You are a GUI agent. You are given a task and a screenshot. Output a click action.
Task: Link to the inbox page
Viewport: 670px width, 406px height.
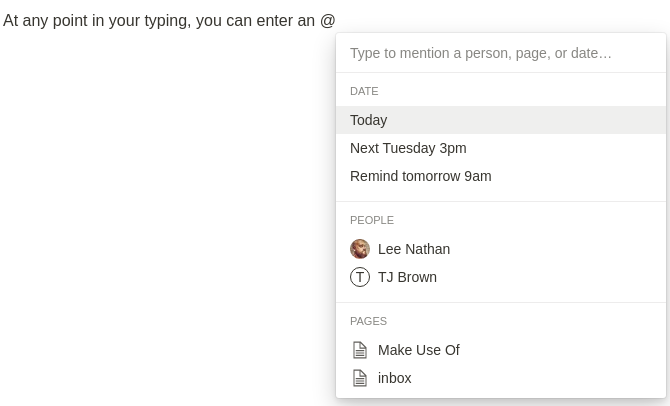(394, 378)
